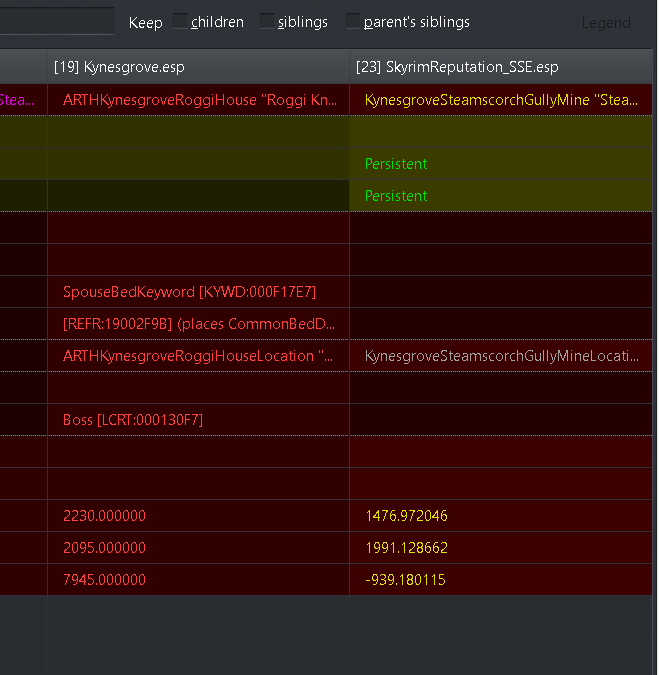Select the first green Persistent cell

point(501,164)
